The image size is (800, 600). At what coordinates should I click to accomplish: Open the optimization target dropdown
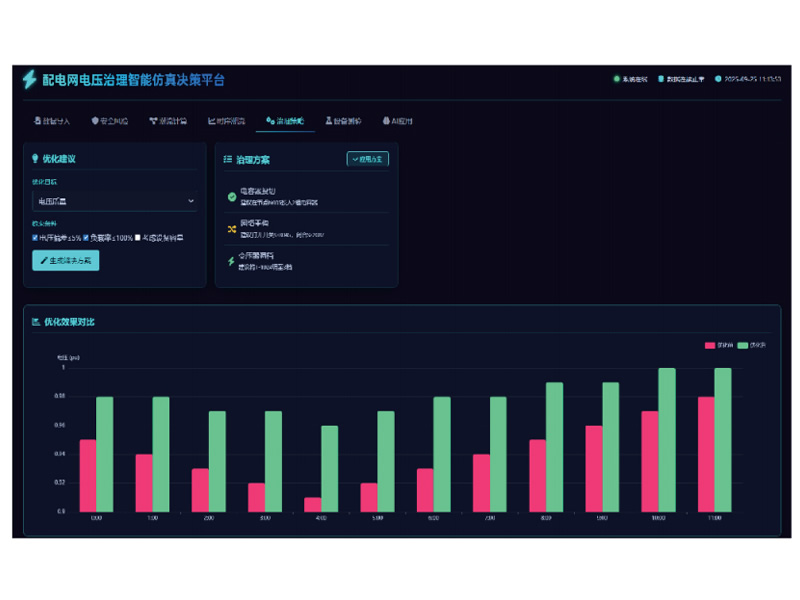pos(114,201)
